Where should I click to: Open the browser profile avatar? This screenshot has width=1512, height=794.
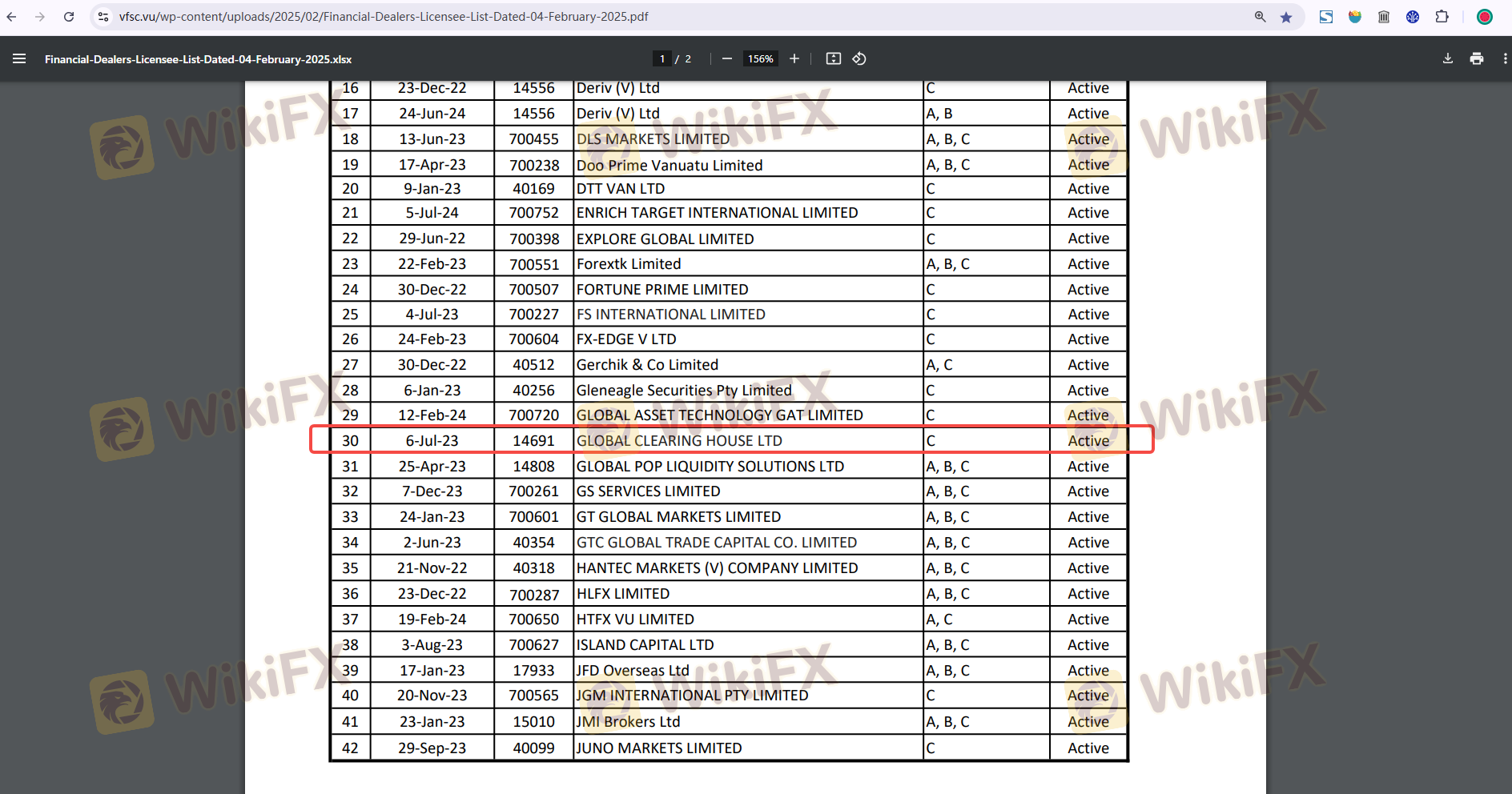[x=1484, y=17]
